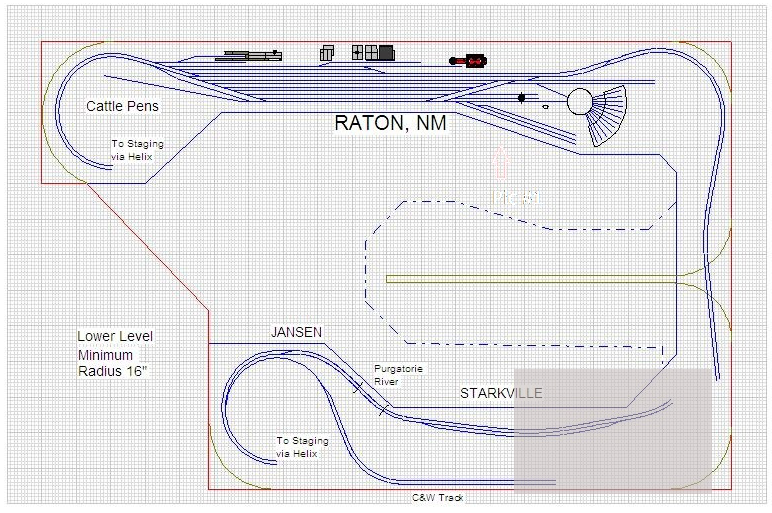Select the small black water tower symbol
Viewport: 772px width, 513px height.
pos(522,98)
